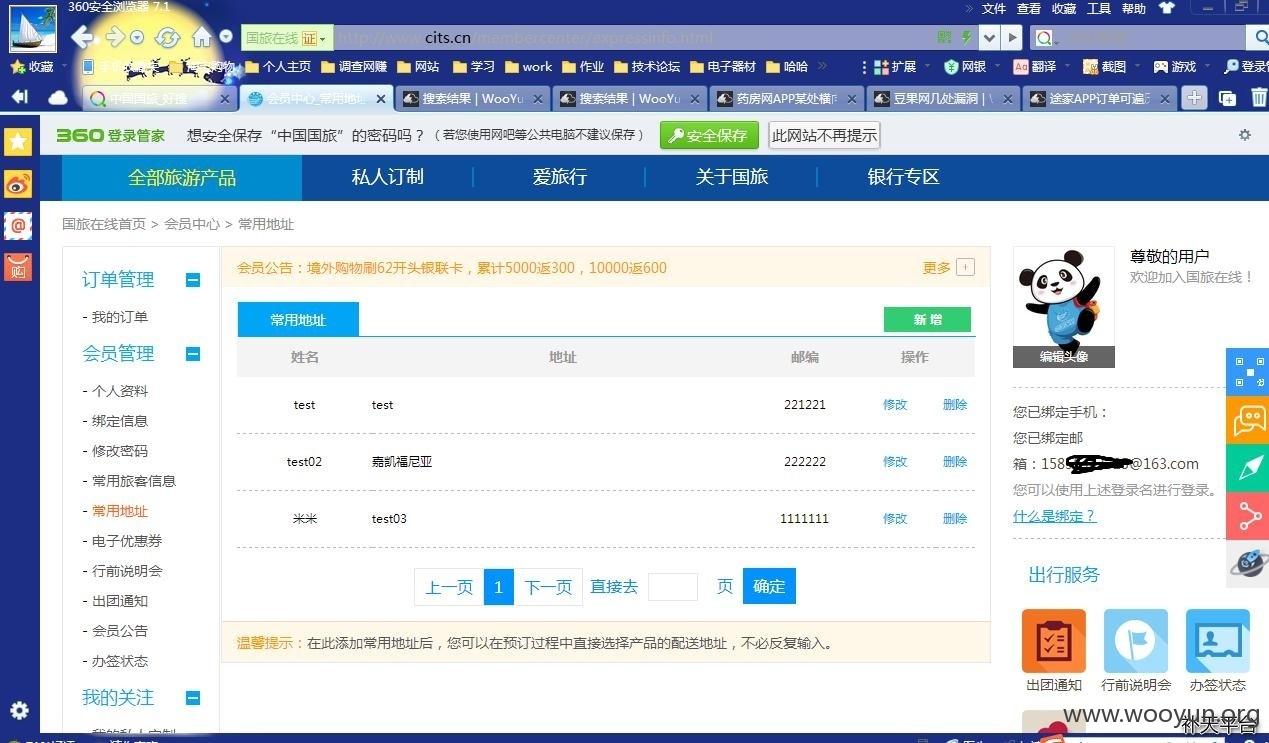Click the green 新增 button
The width and height of the screenshot is (1269, 743).
pos(927,319)
